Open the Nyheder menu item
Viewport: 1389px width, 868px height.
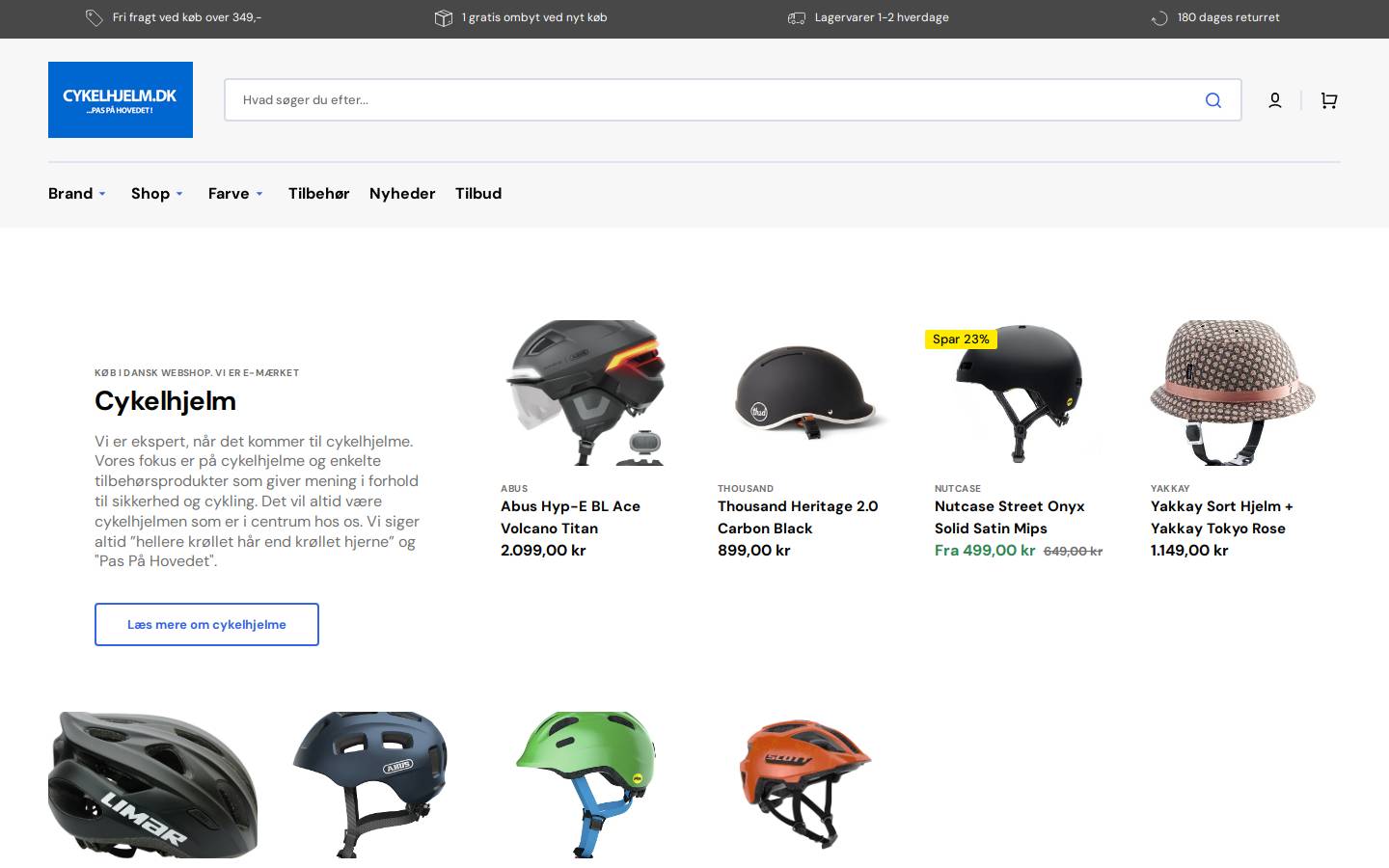point(402,194)
